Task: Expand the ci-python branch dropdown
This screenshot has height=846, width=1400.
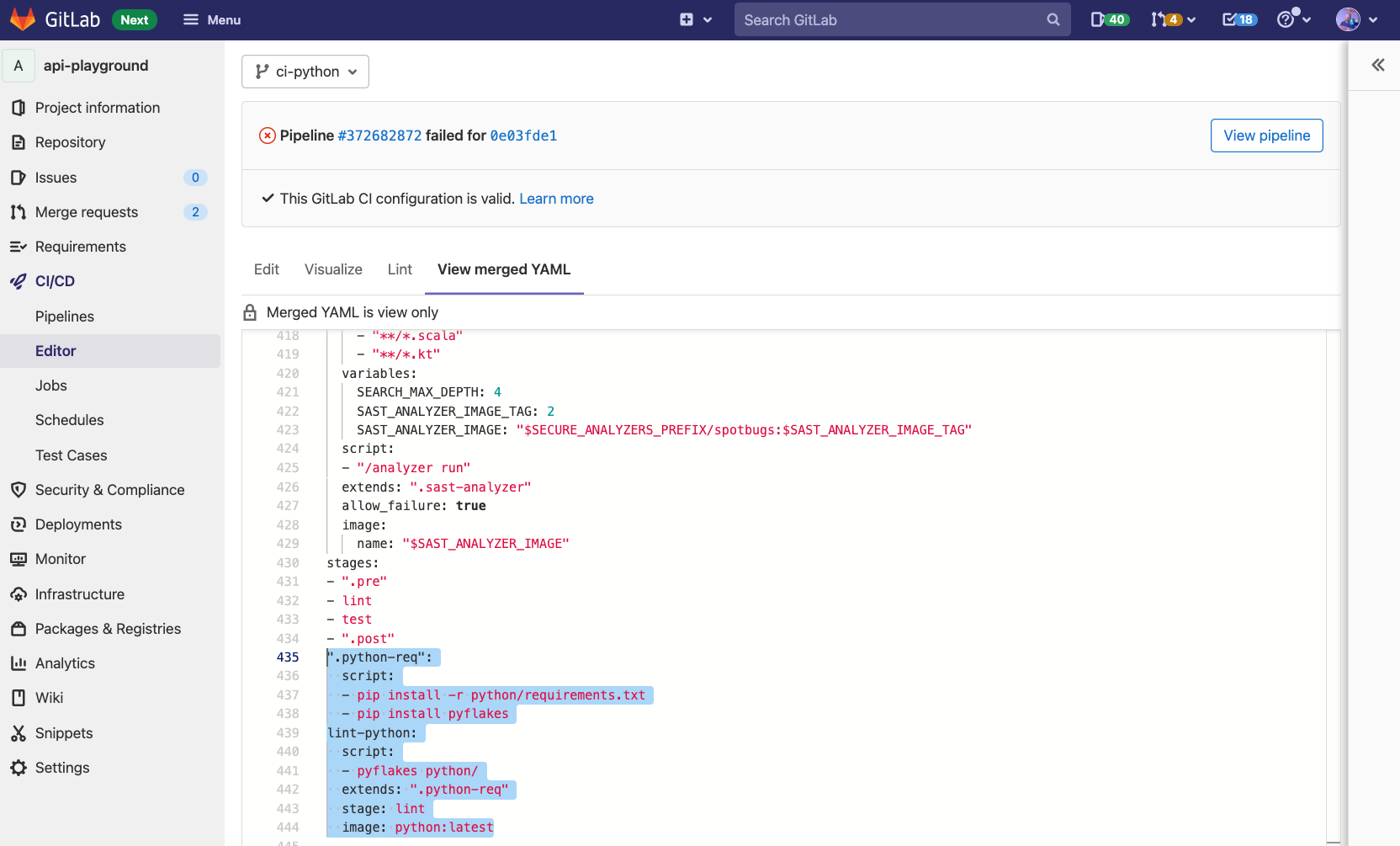Action: coord(305,72)
